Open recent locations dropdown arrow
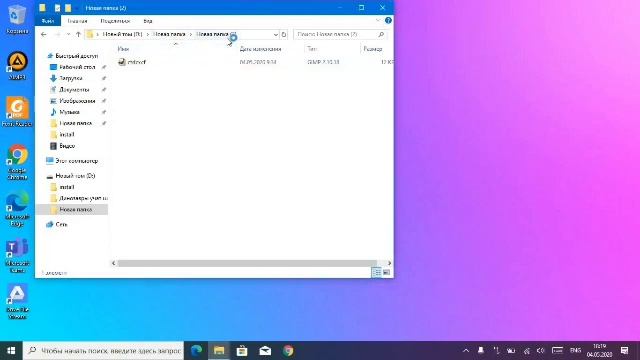Viewport: 640px width, 360px height. [x=68, y=35]
